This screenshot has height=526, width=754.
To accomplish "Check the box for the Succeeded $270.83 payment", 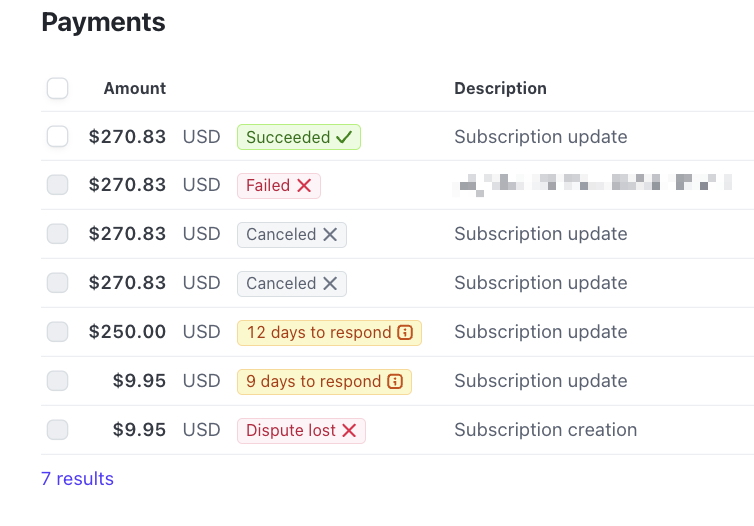I will click(57, 137).
